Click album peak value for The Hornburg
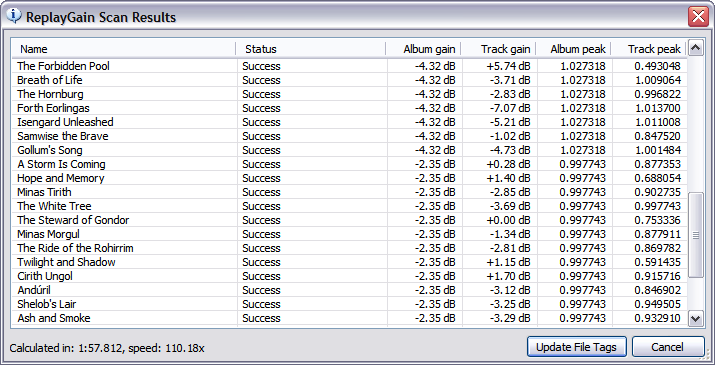The image size is (715, 365). coord(582,94)
